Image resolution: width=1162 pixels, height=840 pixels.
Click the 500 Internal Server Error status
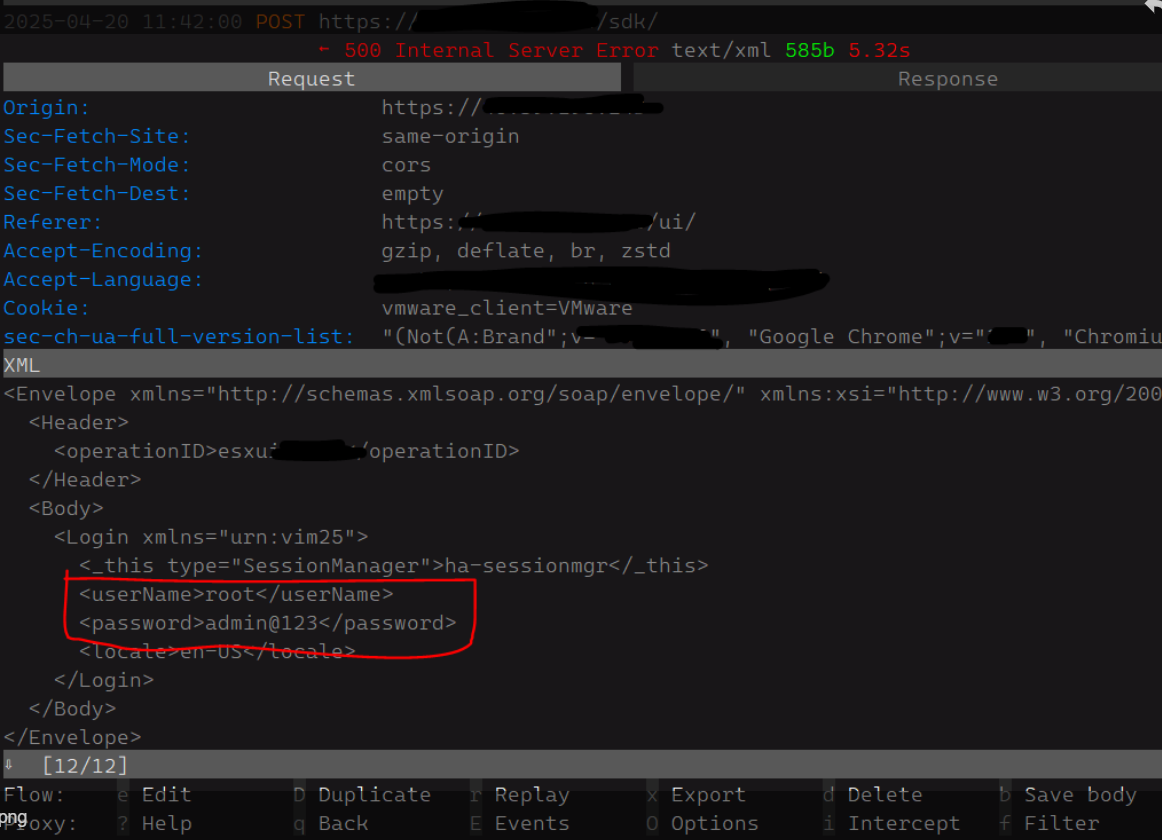coord(501,50)
